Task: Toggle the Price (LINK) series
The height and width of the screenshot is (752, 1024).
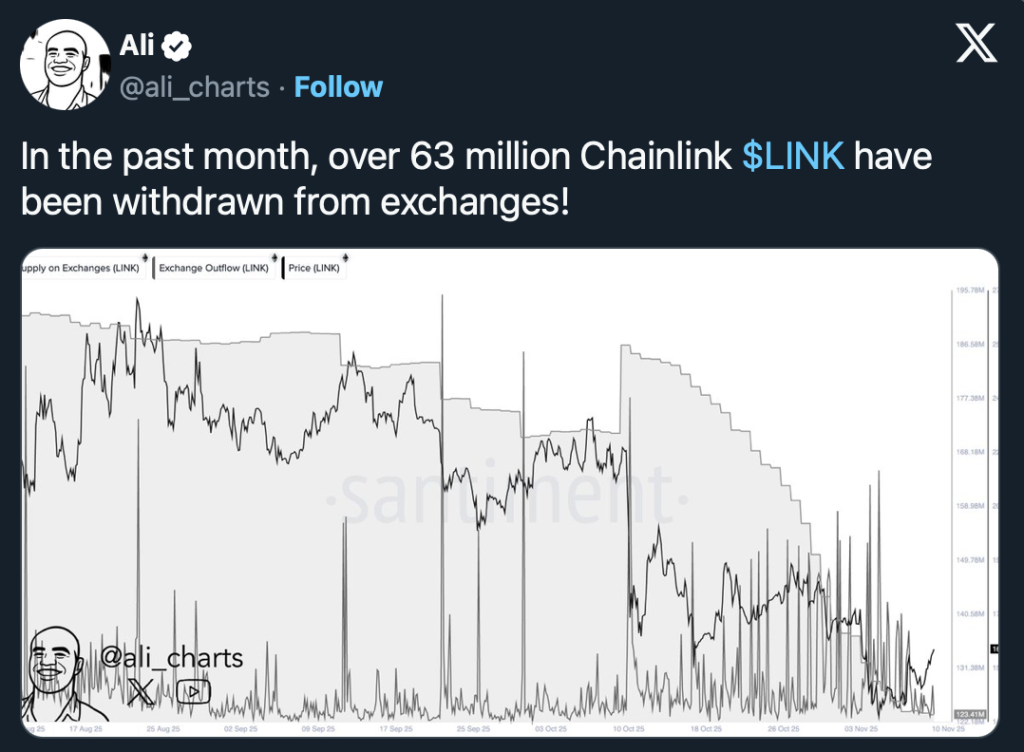Action: 313,268
